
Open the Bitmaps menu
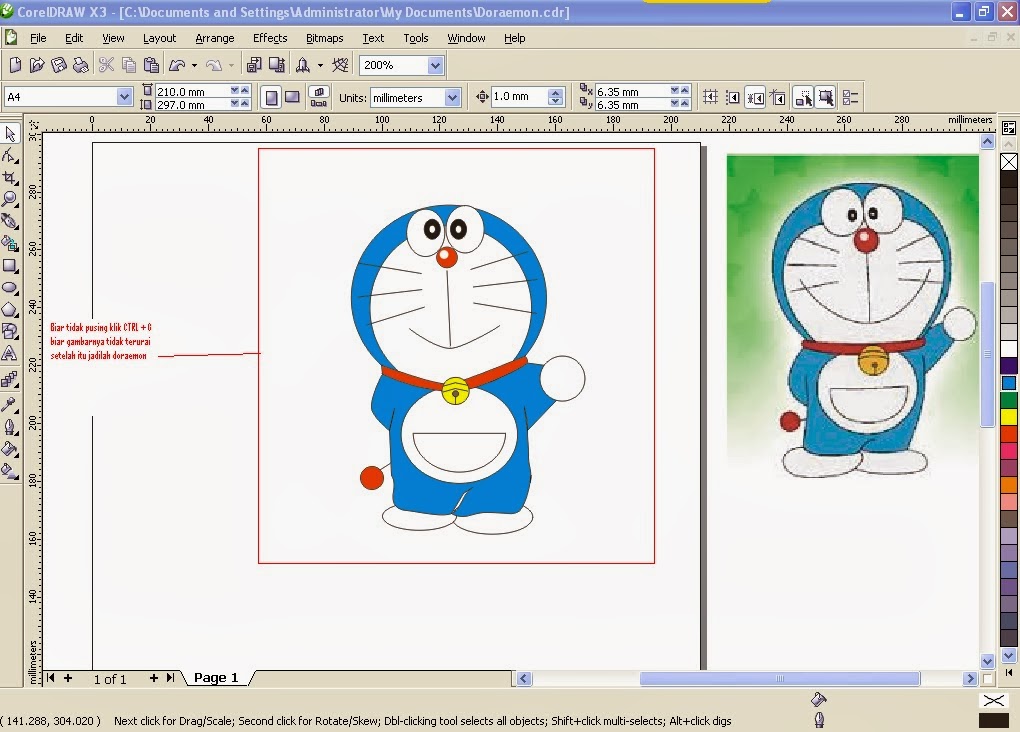pos(325,38)
